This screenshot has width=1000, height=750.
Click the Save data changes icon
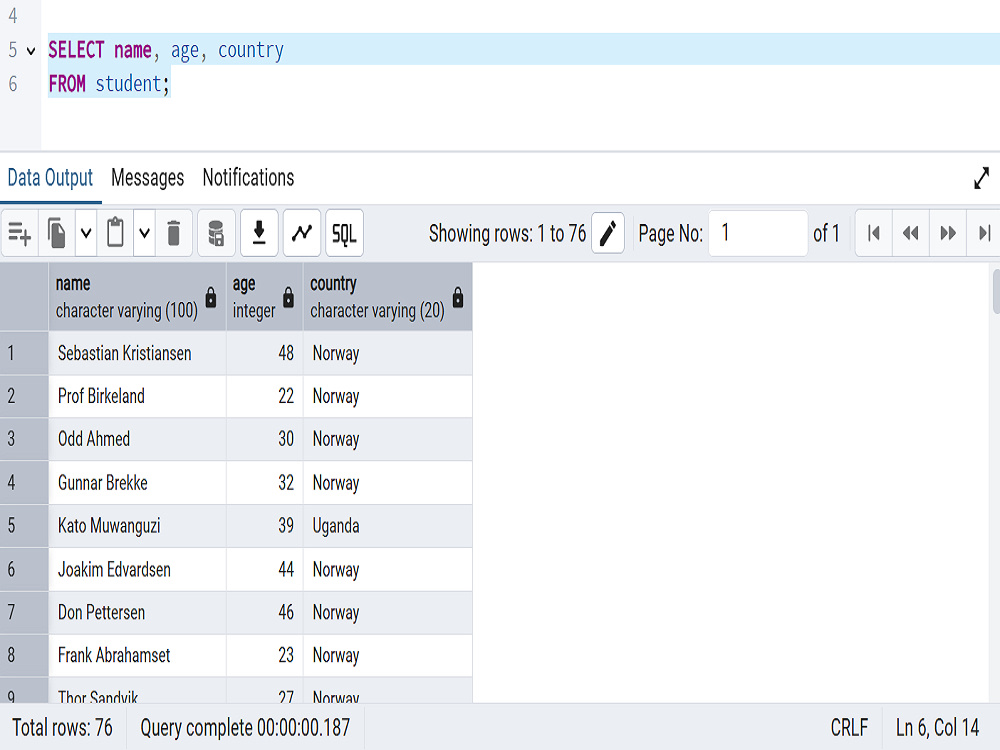(x=216, y=233)
